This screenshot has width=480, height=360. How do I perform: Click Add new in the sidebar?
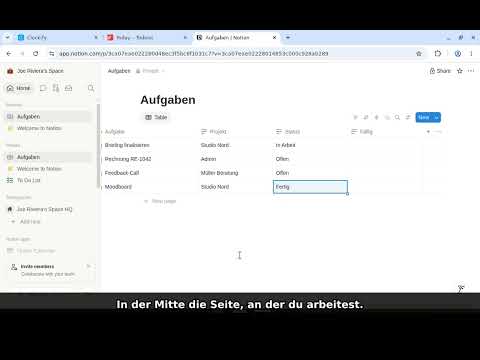click(x=26, y=221)
